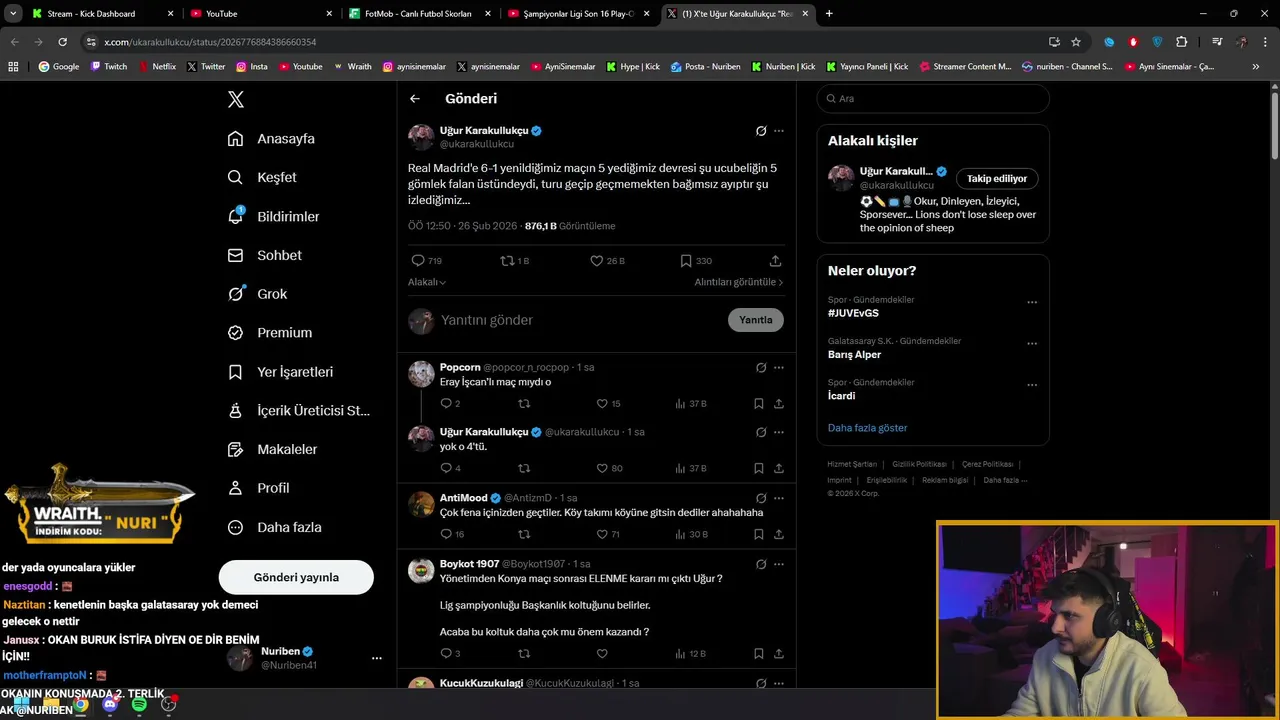Share the main post

click(x=775, y=261)
